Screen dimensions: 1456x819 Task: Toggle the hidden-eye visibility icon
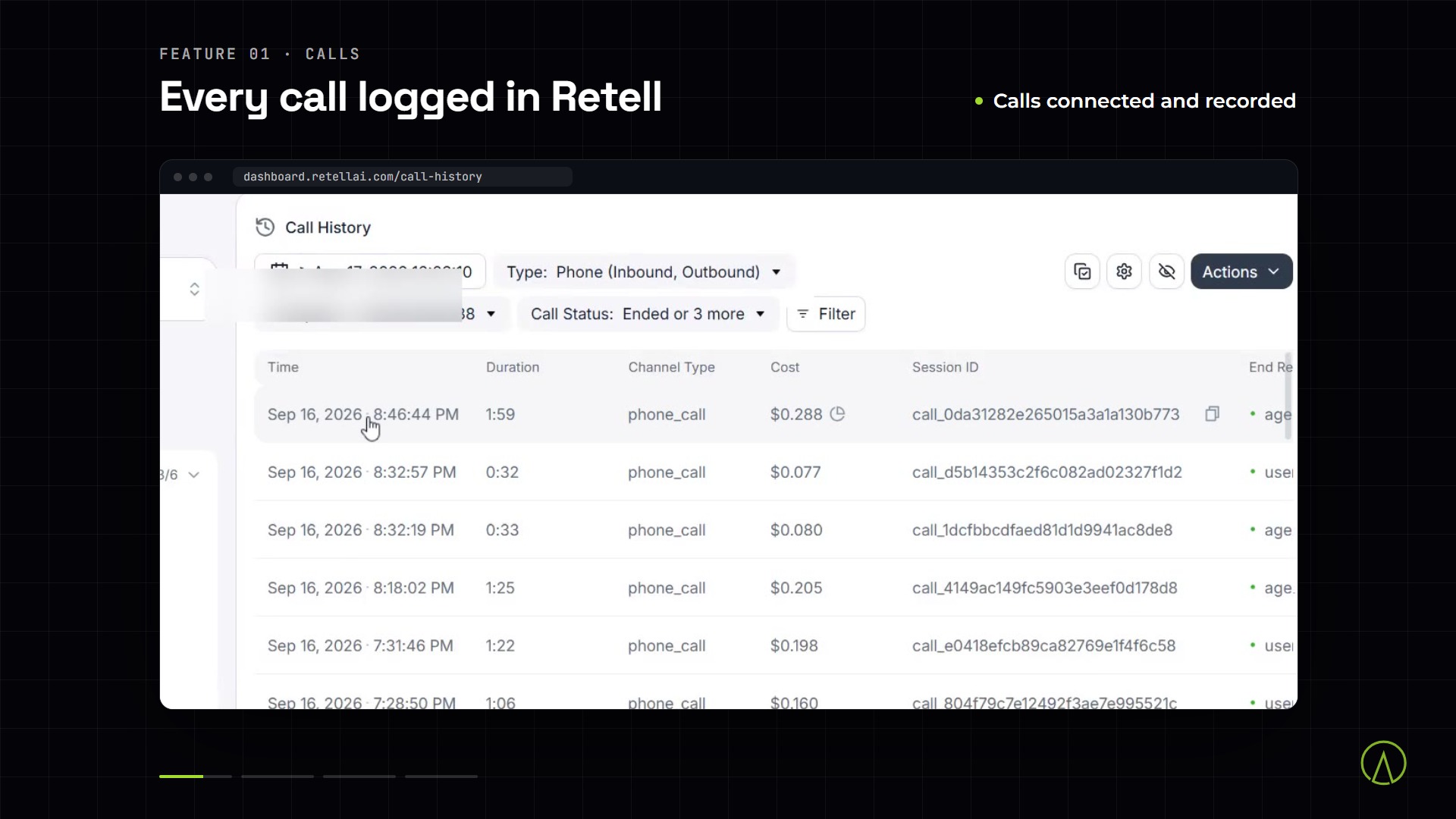pyautogui.click(x=1166, y=271)
